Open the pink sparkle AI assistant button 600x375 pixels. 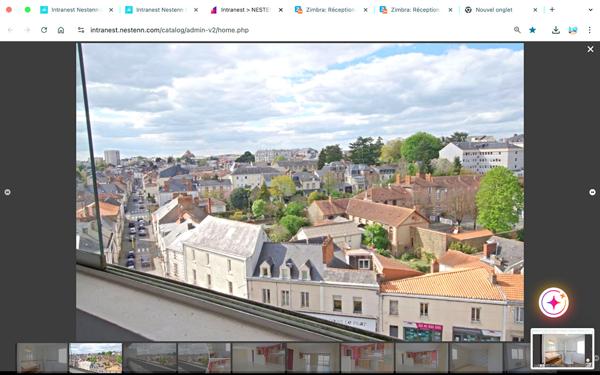point(554,303)
